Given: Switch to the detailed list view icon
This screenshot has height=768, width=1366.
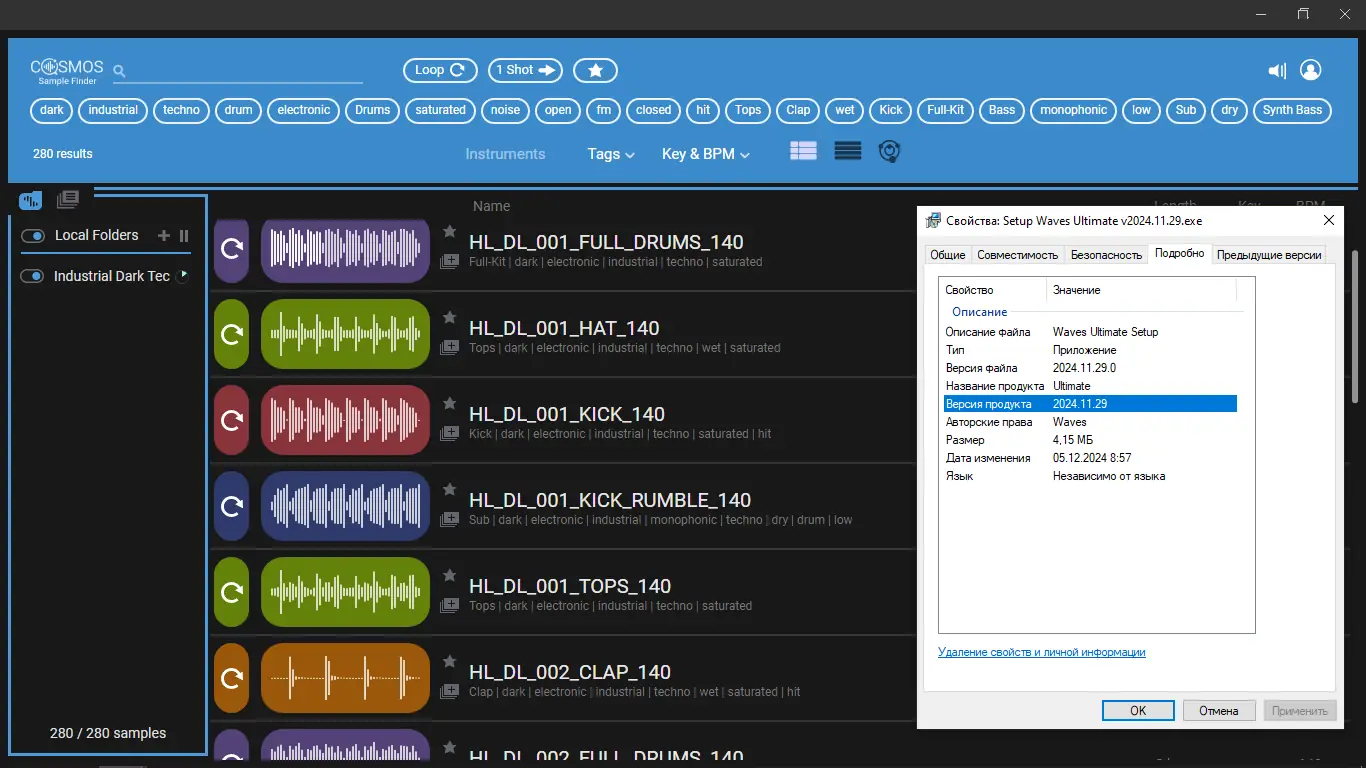Looking at the screenshot, I should tap(803, 151).
